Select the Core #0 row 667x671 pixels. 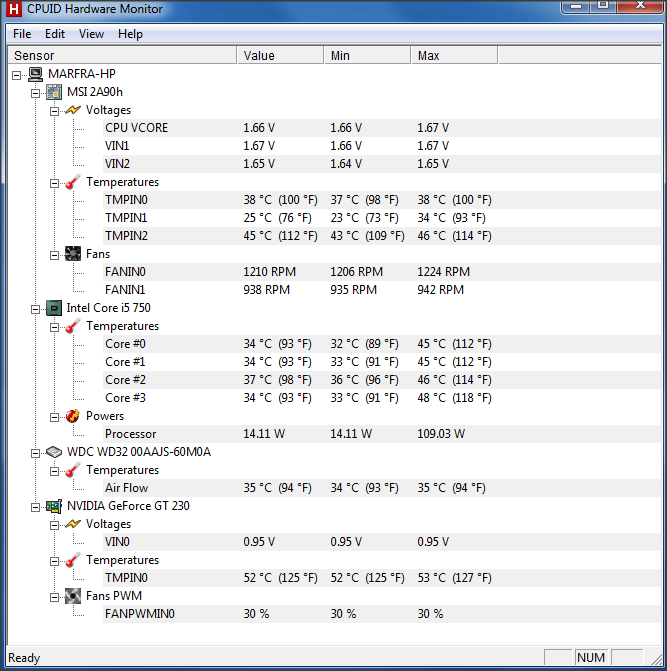[382, 344]
